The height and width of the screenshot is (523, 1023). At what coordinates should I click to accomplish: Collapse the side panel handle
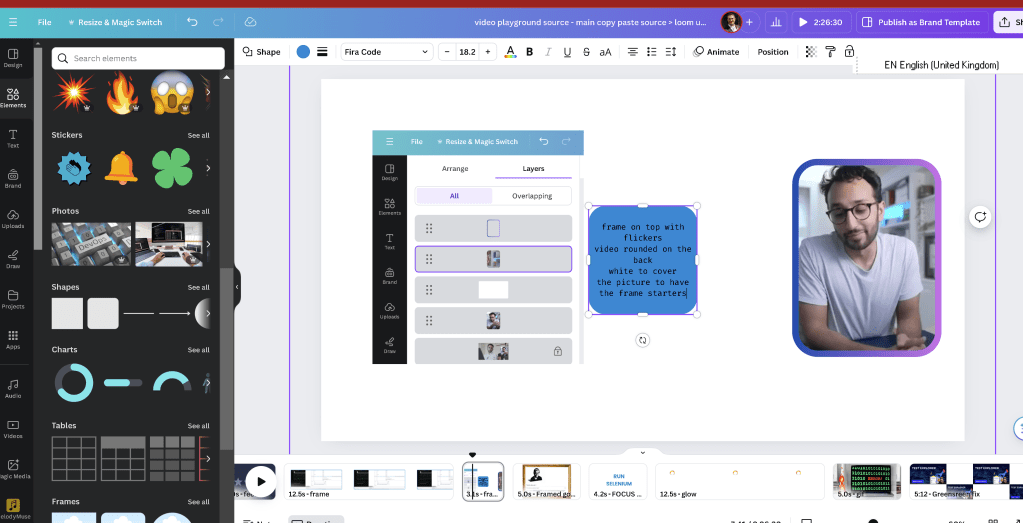[x=237, y=287]
